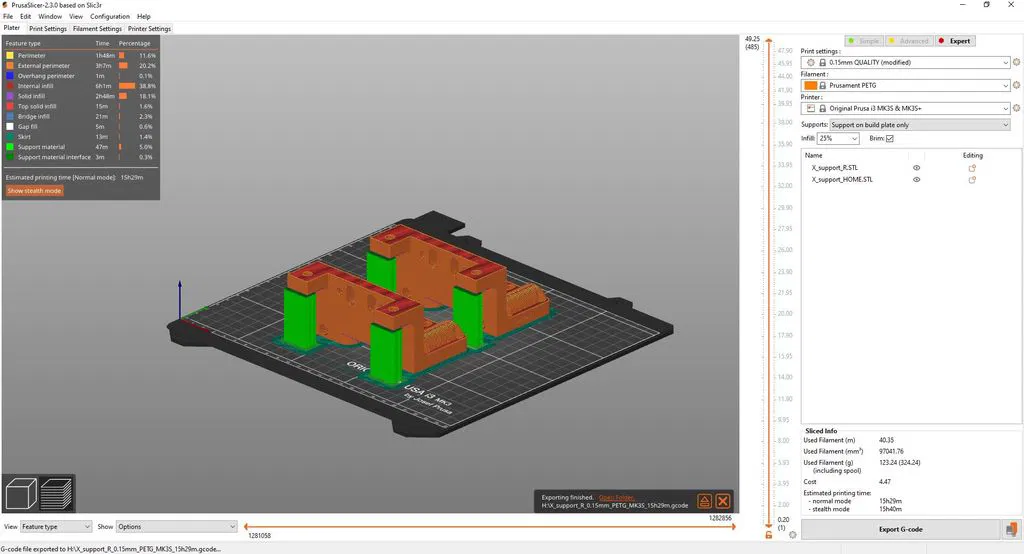Open the Printer preset dropdown
This screenshot has height=554, width=1024.
click(x=906, y=108)
